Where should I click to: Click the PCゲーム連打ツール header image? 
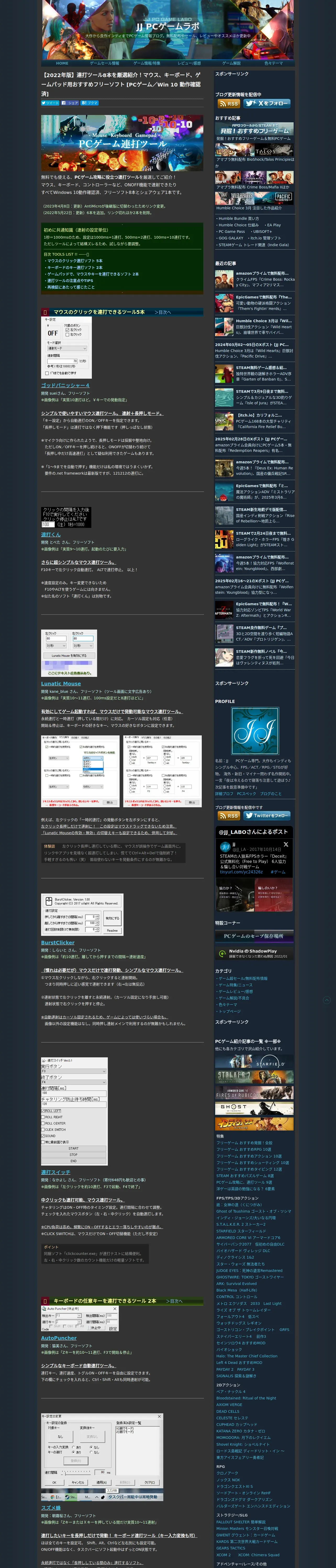coord(122,143)
